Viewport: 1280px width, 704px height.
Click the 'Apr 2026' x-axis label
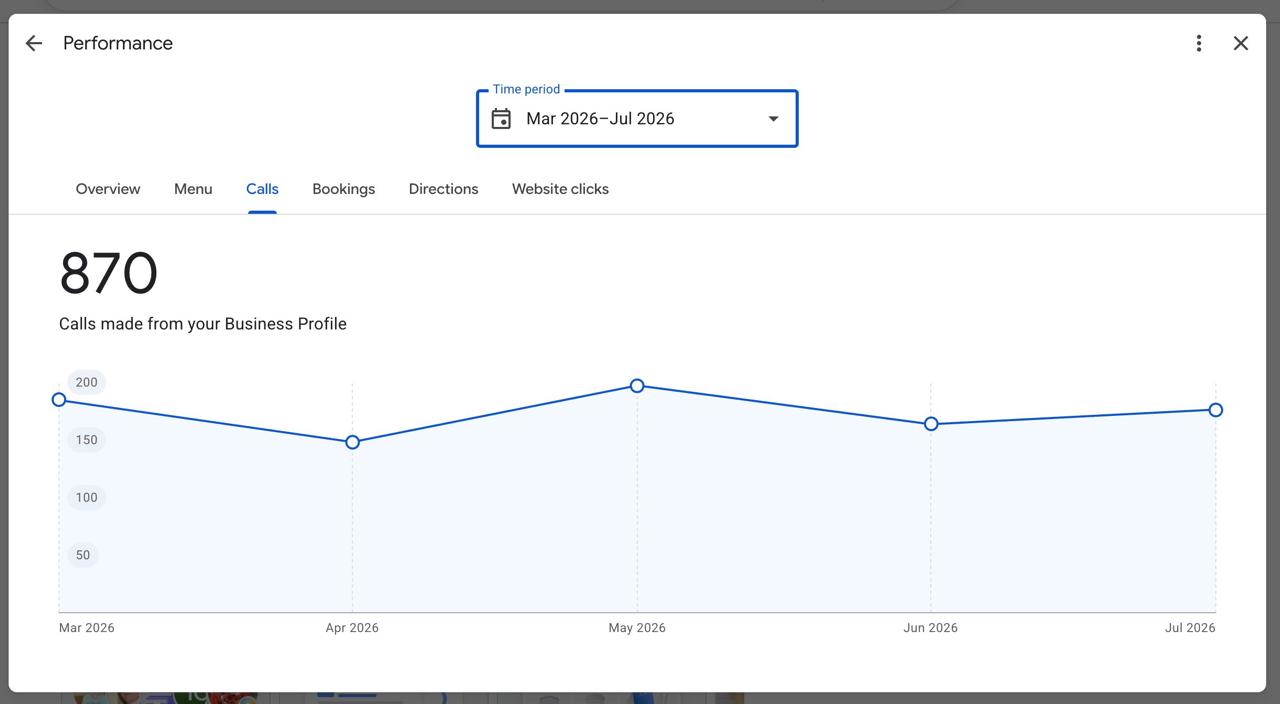(x=352, y=628)
